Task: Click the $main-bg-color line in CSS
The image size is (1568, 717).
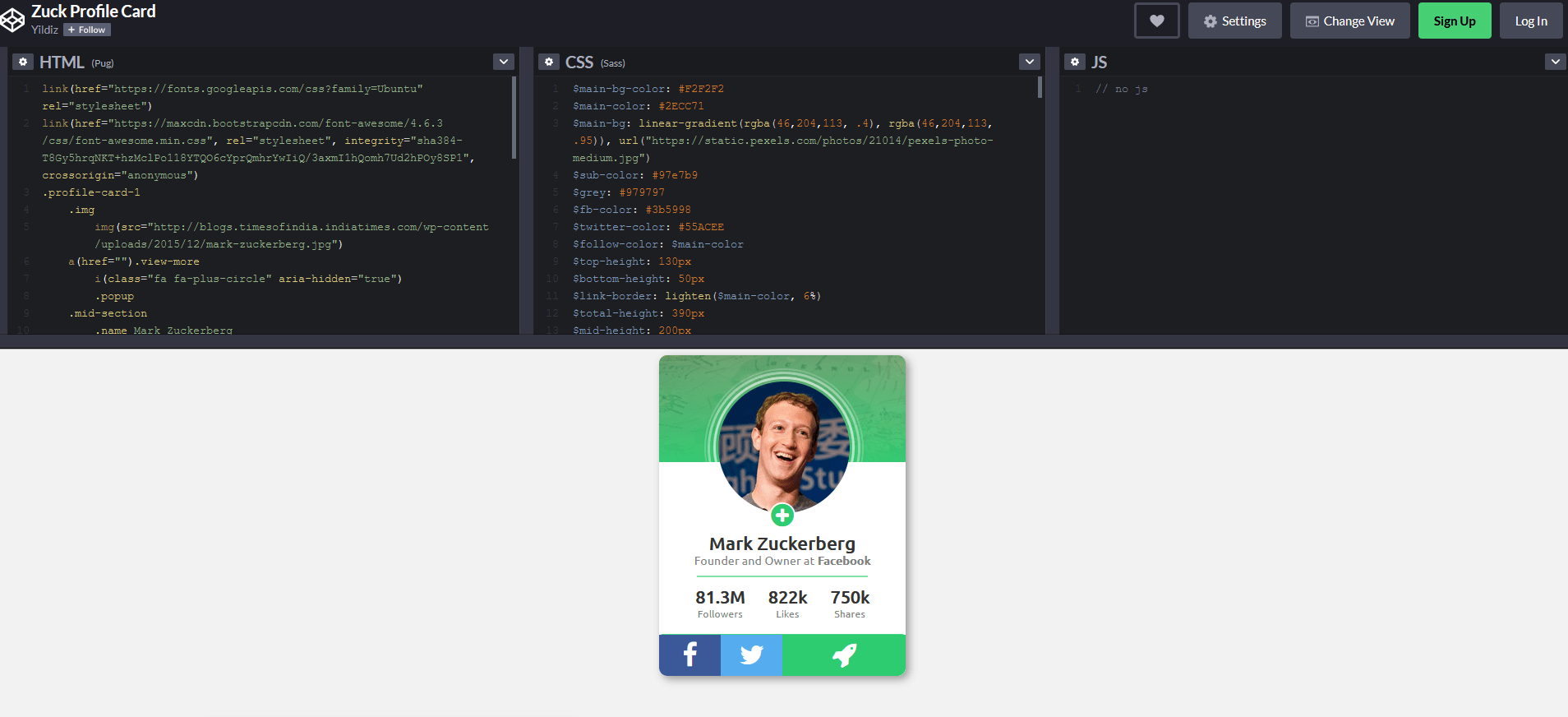Action: (x=648, y=89)
